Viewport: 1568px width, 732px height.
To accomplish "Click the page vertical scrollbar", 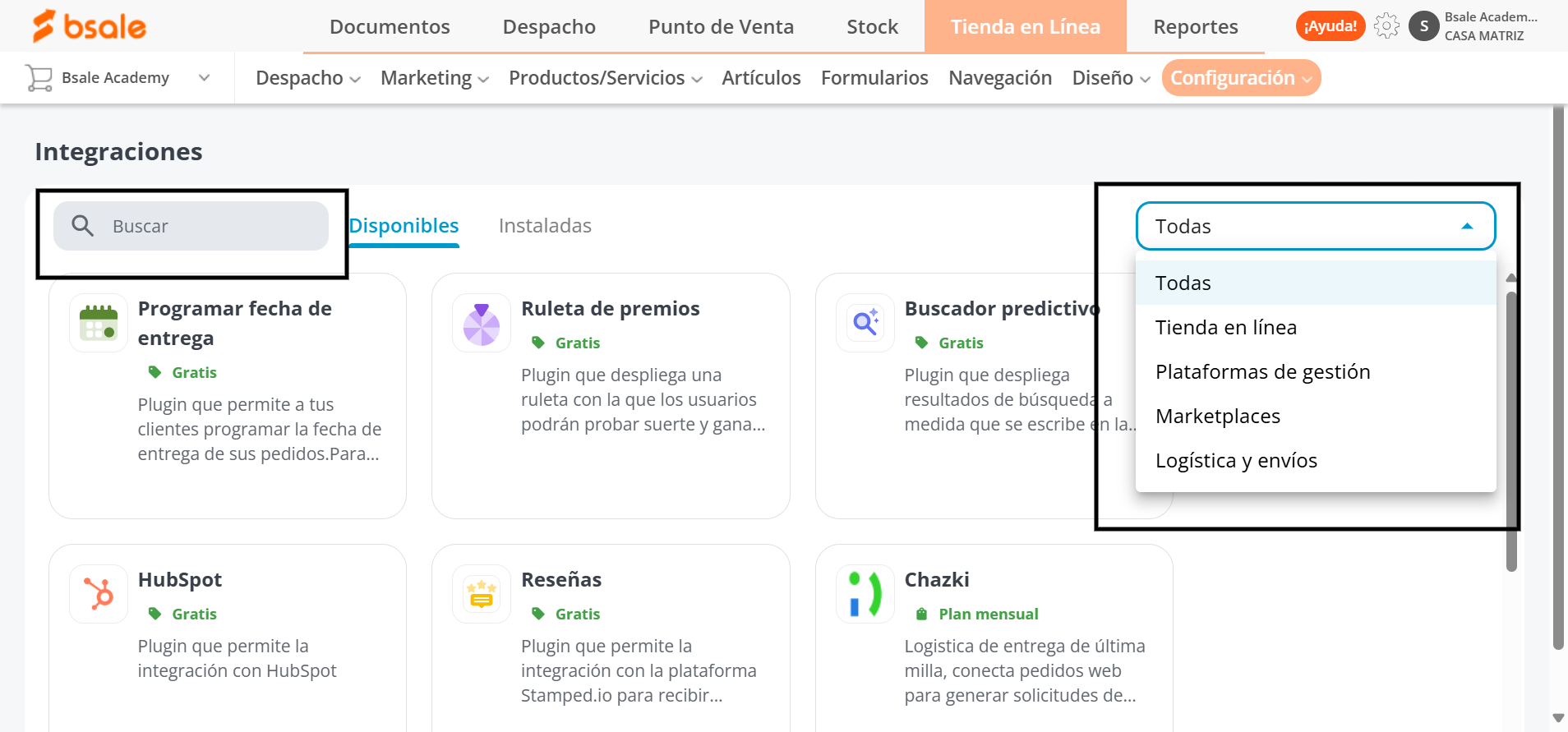I will [x=1558, y=378].
